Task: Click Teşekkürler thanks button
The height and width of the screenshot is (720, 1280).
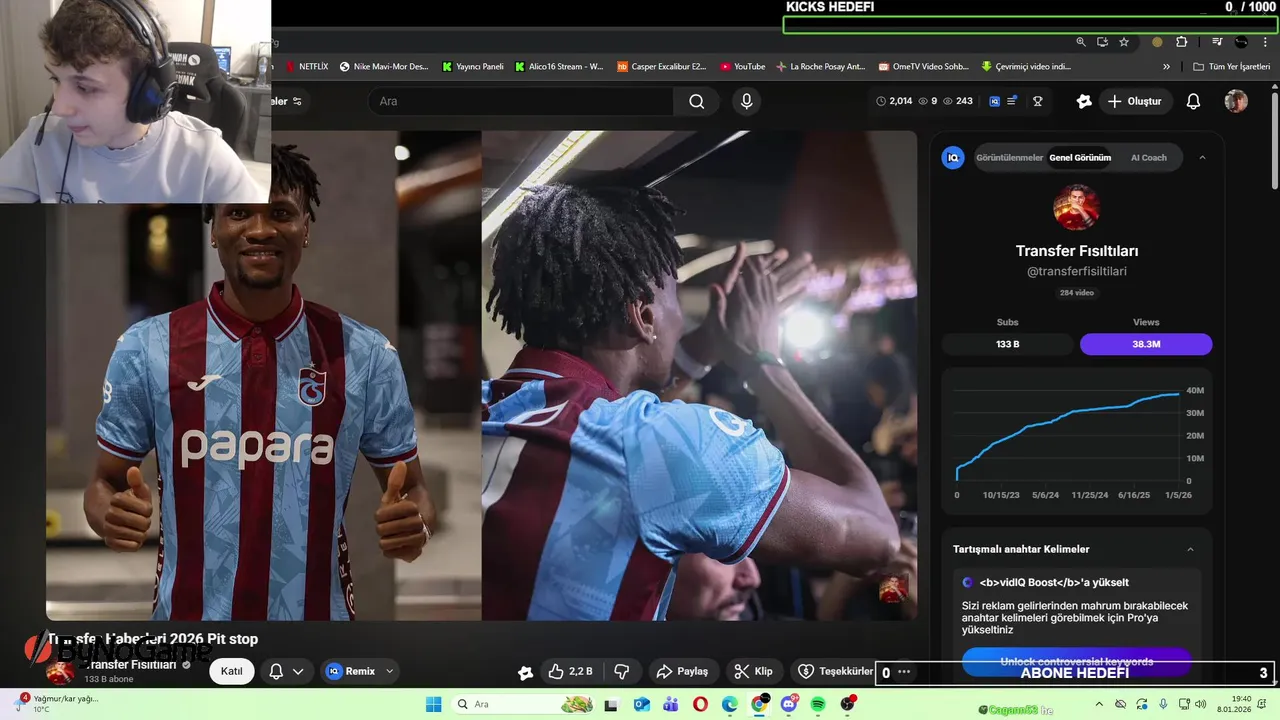Action: (x=835, y=671)
